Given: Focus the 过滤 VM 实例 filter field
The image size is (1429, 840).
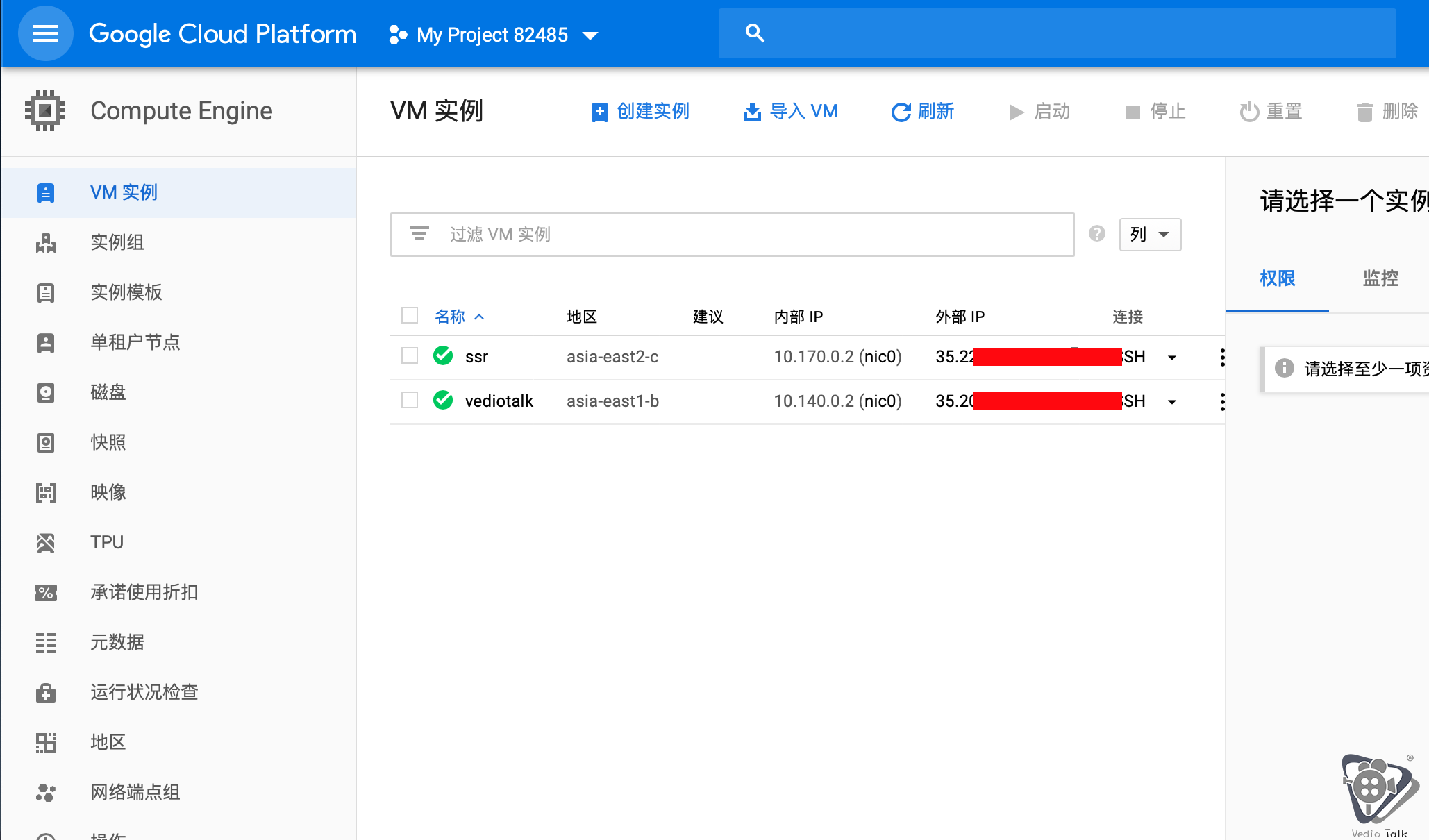Looking at the screenshot, I should click(732, 235).
